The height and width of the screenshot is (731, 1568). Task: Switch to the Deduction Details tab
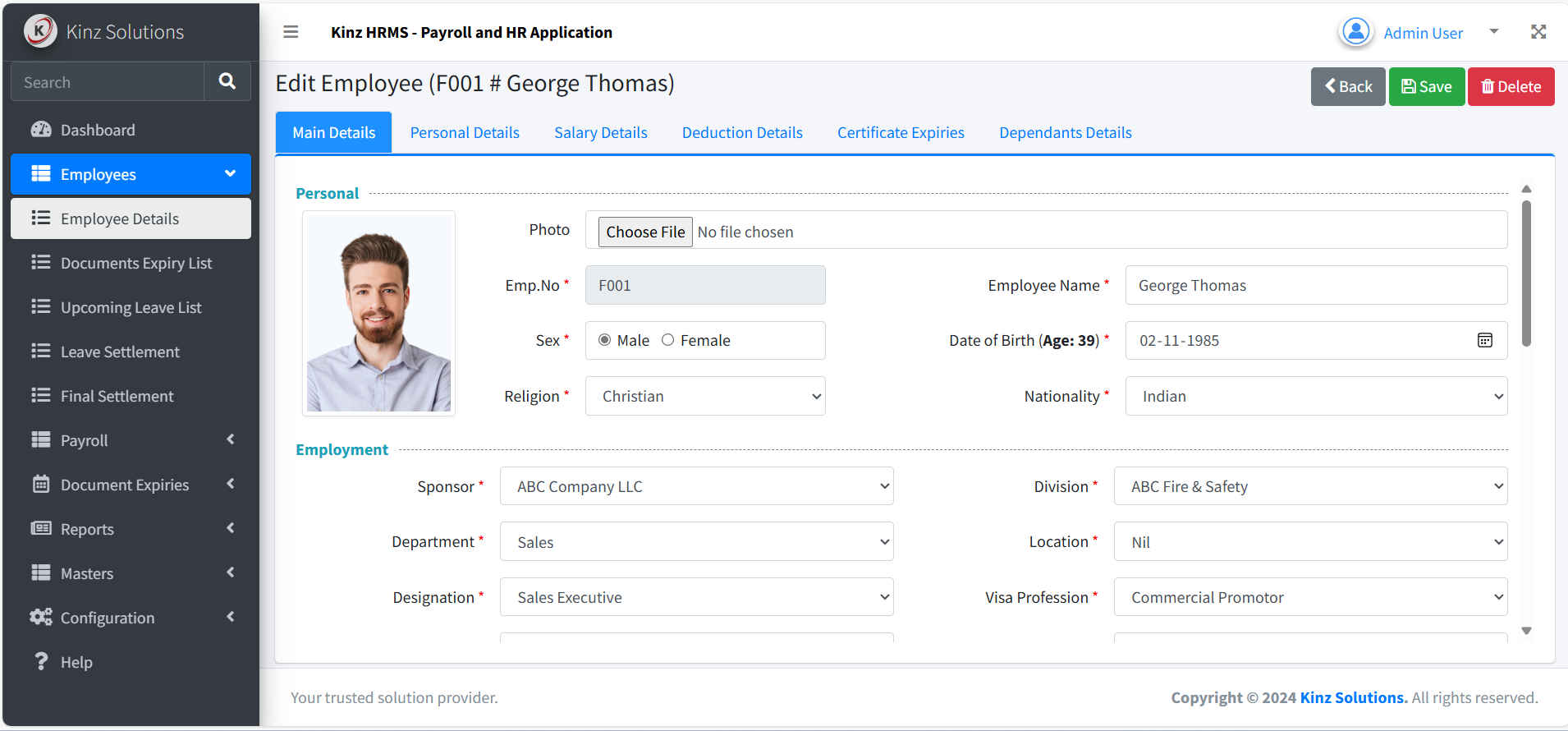[742, 132]
